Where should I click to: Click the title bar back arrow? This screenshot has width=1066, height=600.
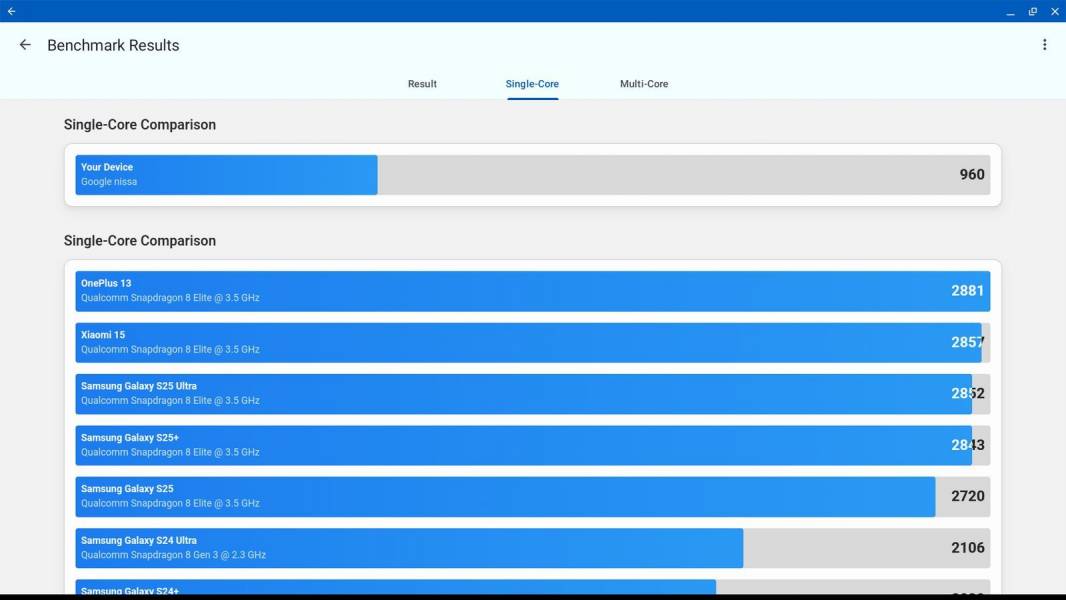coord(12,11)
